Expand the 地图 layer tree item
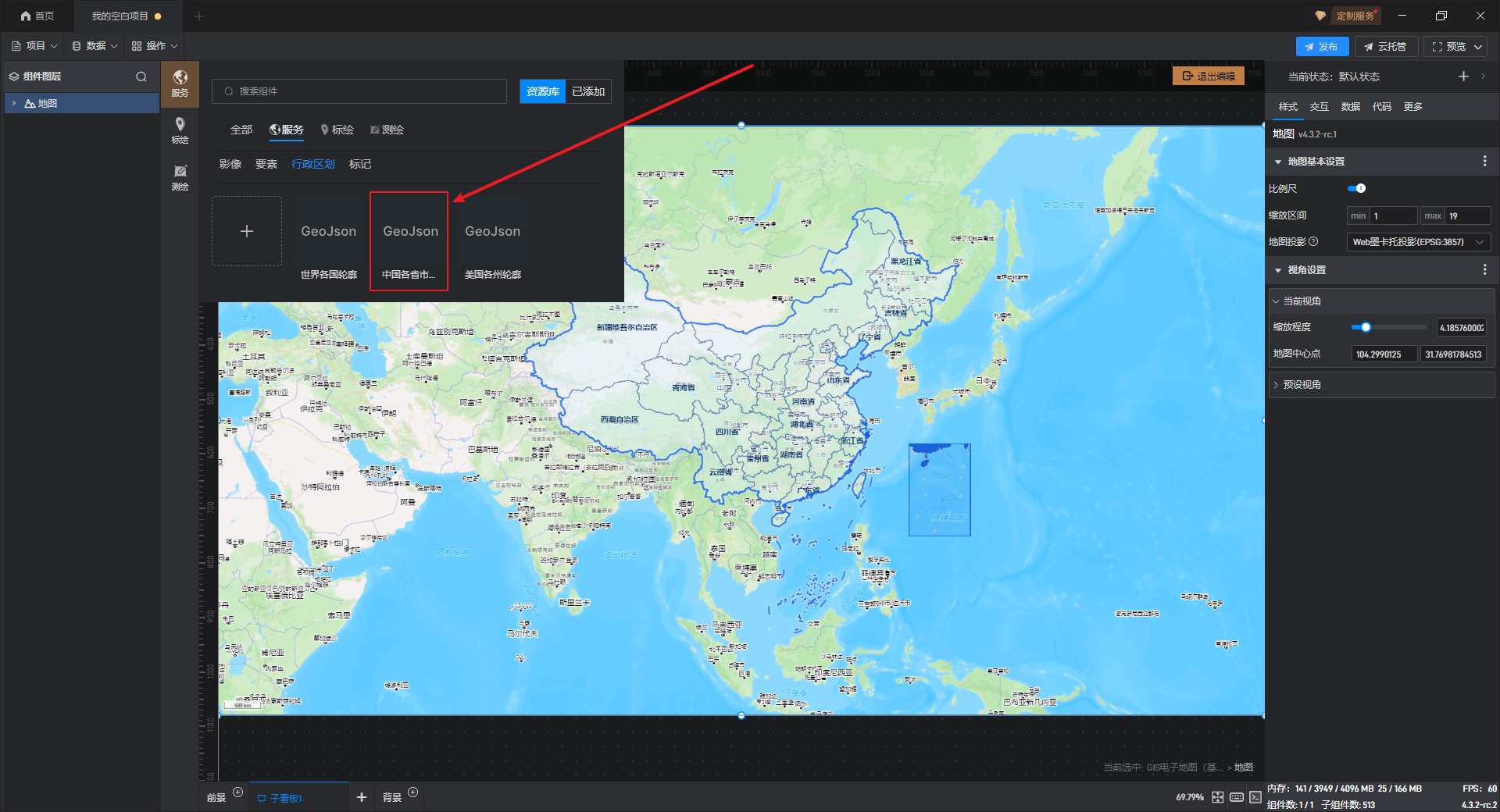 (x=14, y=103)
